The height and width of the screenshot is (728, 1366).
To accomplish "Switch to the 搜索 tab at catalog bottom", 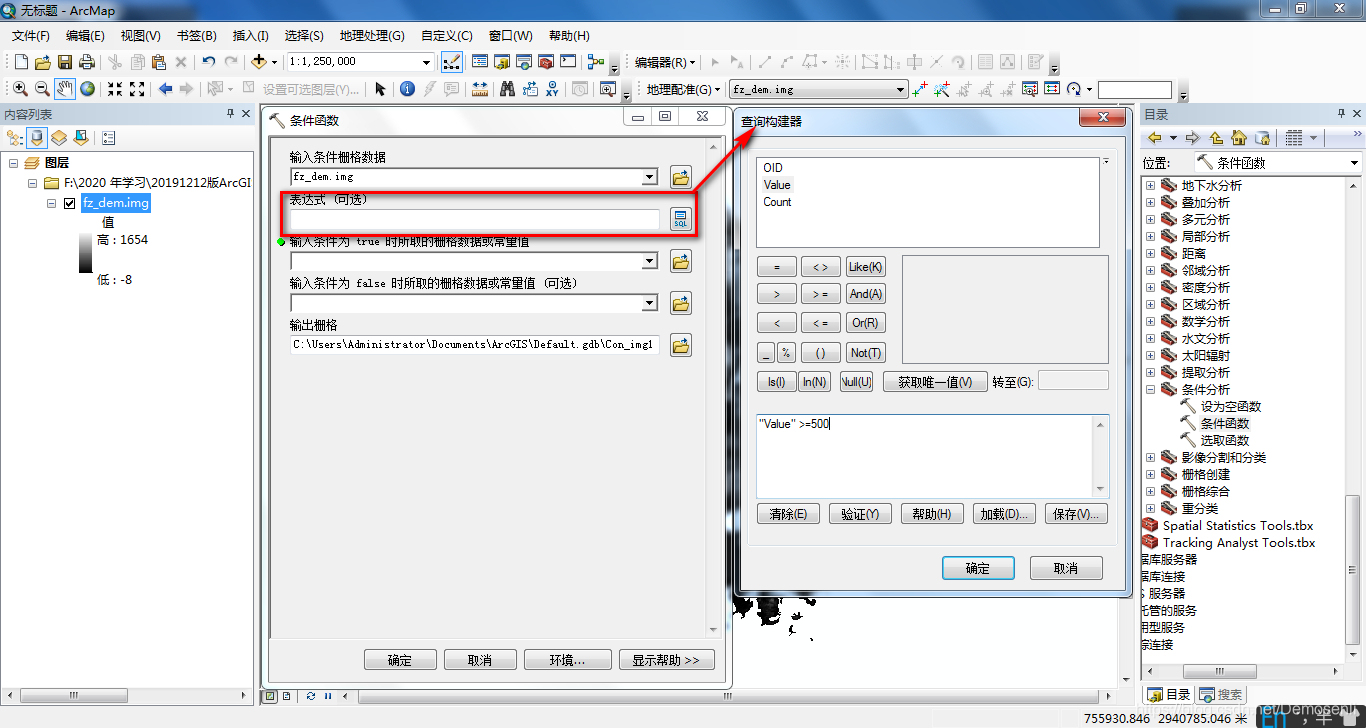I will click(1220, 694).
